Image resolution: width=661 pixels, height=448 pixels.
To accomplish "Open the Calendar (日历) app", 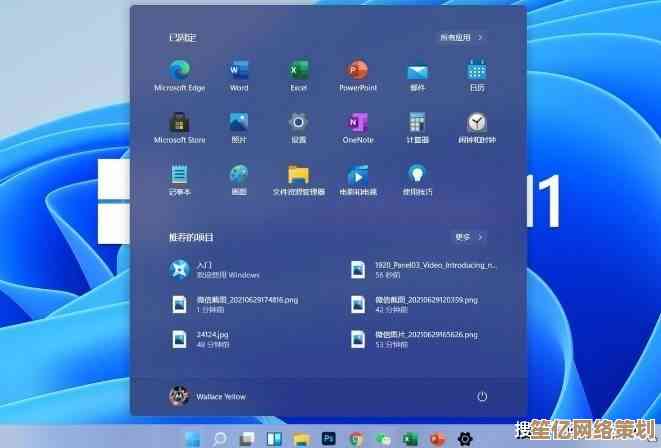I will (476, 71).
